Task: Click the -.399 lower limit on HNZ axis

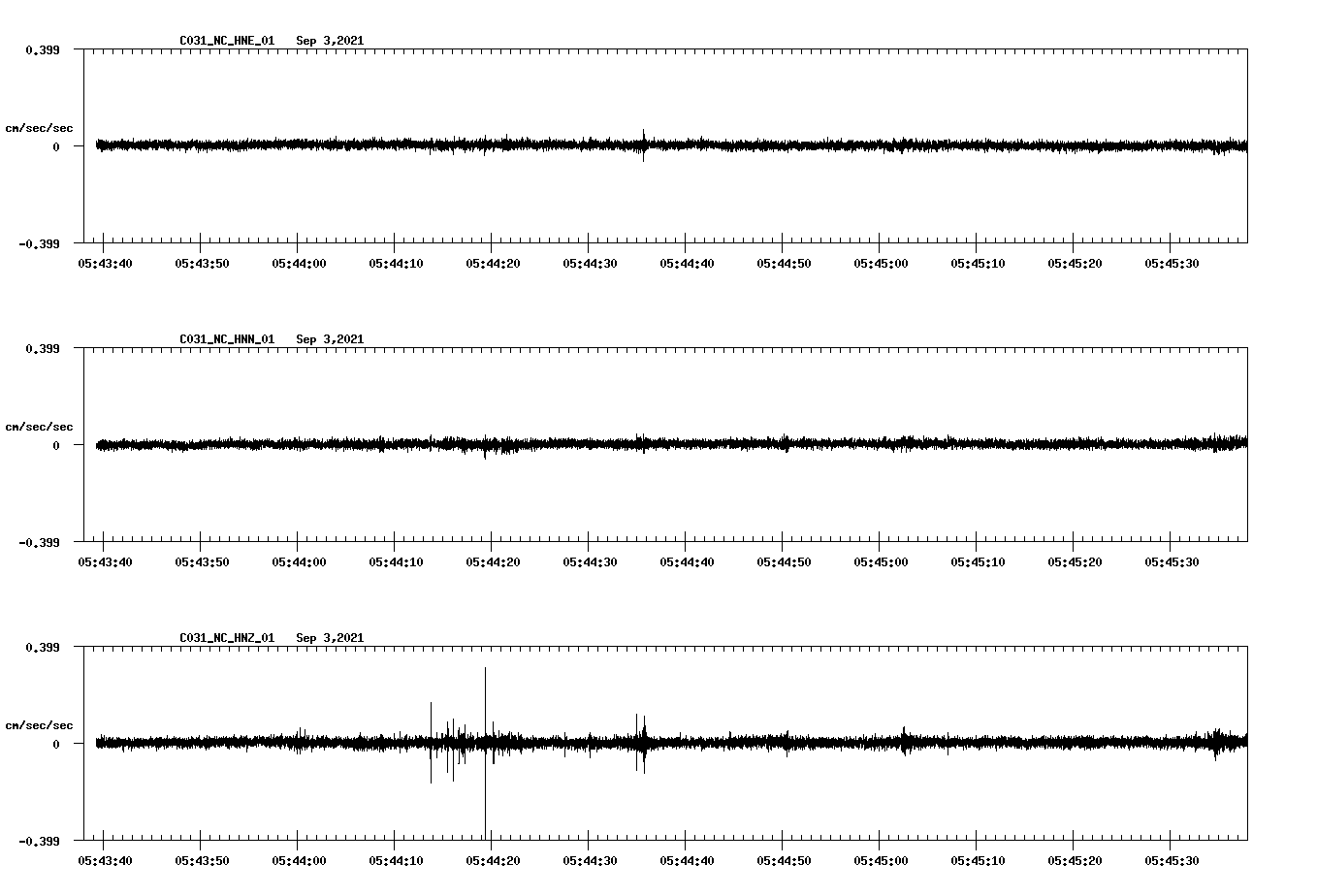Action: click(39, 841)
